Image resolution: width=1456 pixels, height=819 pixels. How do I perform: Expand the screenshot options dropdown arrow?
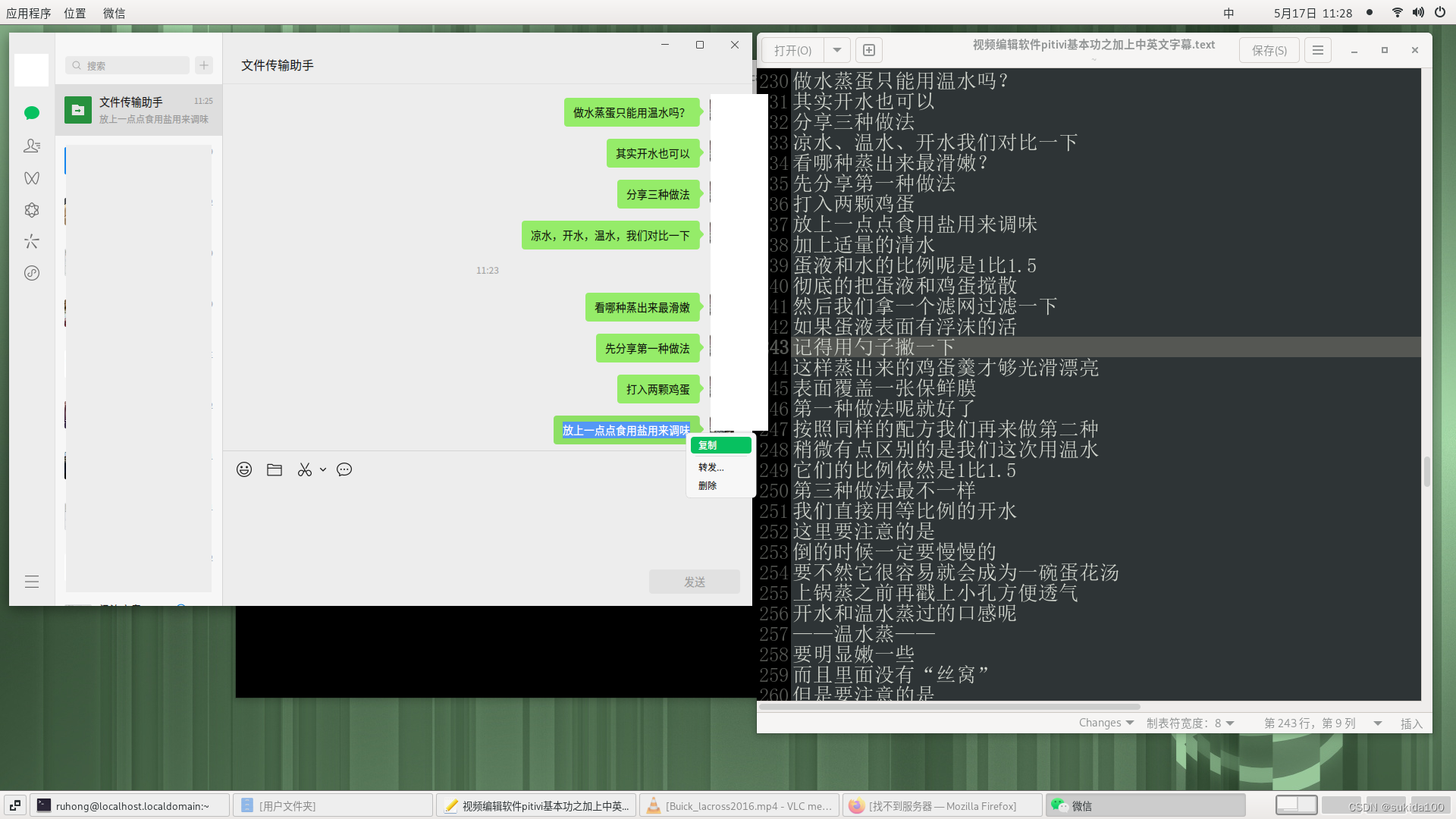pyautogui.click(x=323, y=469)
